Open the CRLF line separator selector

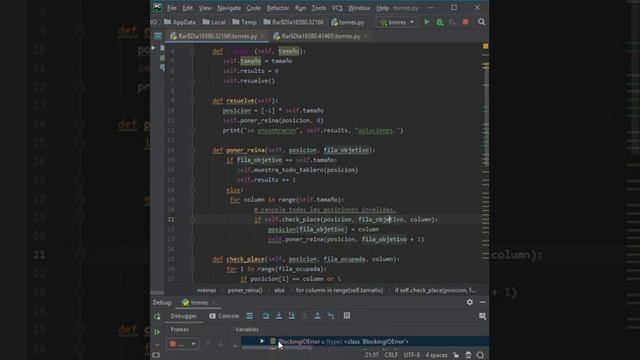[x=391, y=355]
